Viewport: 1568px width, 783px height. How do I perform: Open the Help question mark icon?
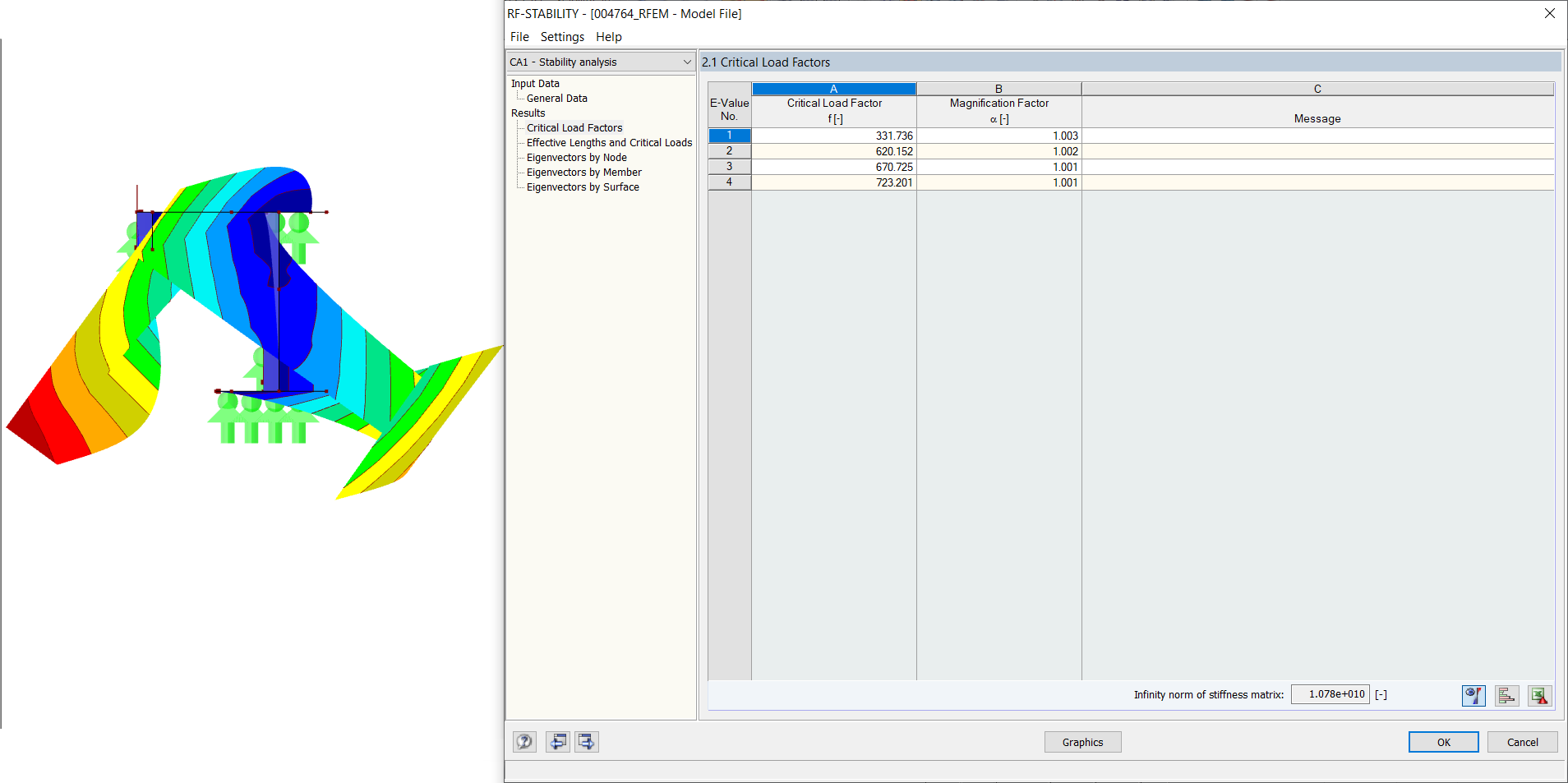(x=524, y=741)
